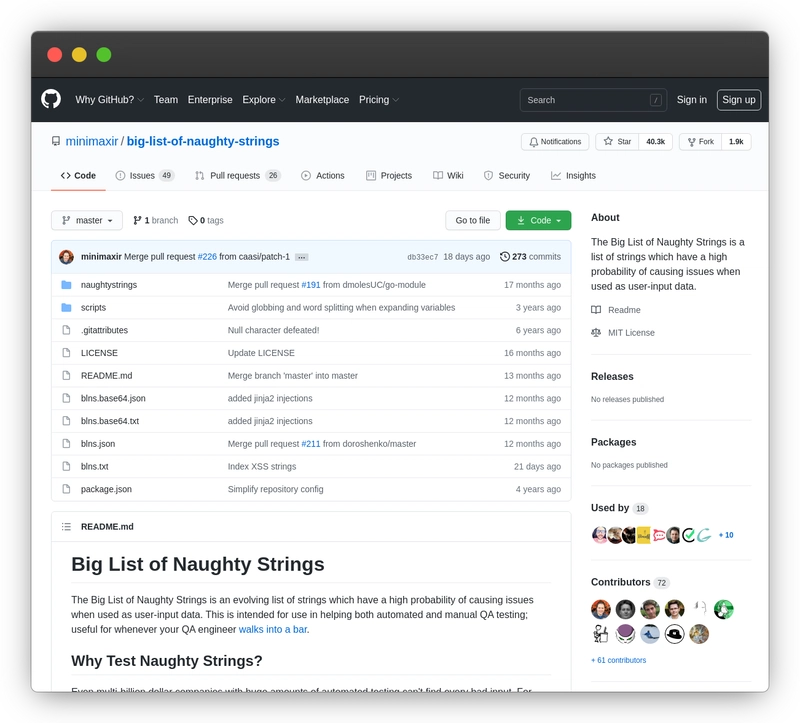800x723 pixels.
Task: Click the walks into a bar link
Action: (x=273, y=629)
